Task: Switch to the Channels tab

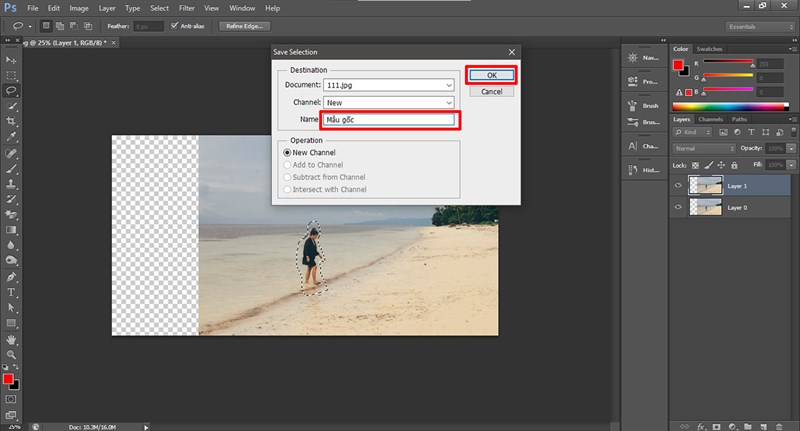Action: pyautogui.click(x=710, y=119)
